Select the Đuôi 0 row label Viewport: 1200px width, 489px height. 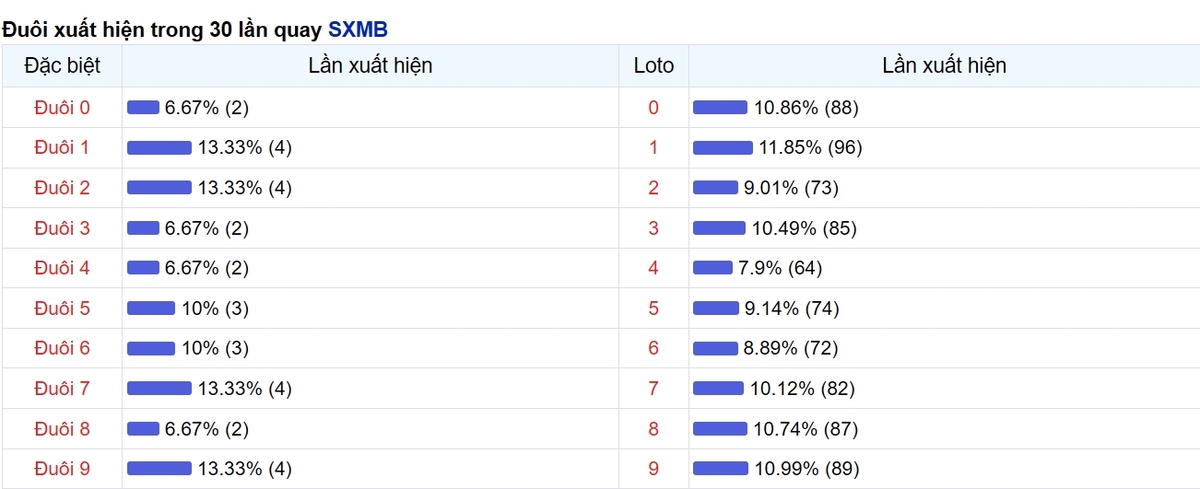click(62, 108)
